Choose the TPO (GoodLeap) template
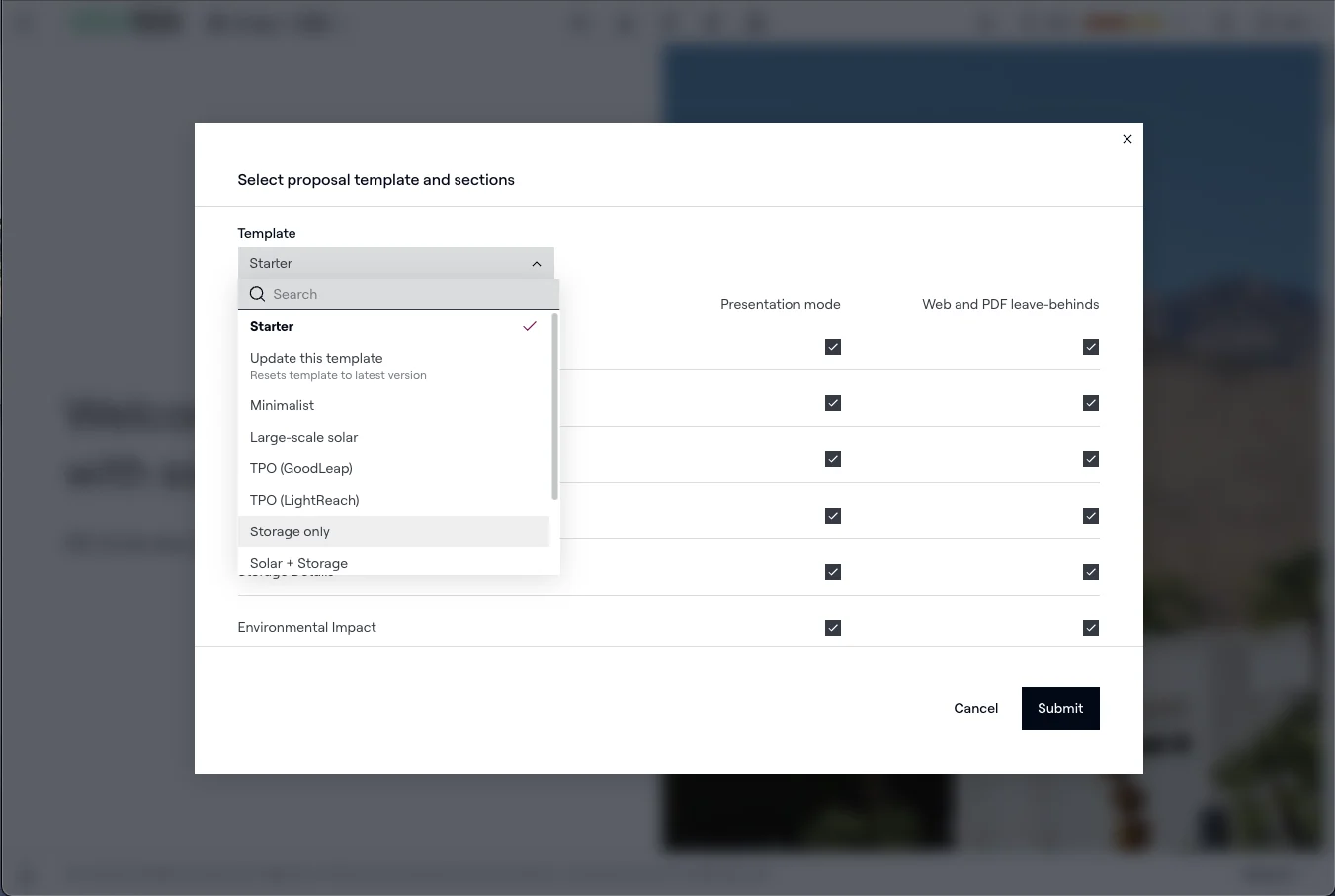 301,468
